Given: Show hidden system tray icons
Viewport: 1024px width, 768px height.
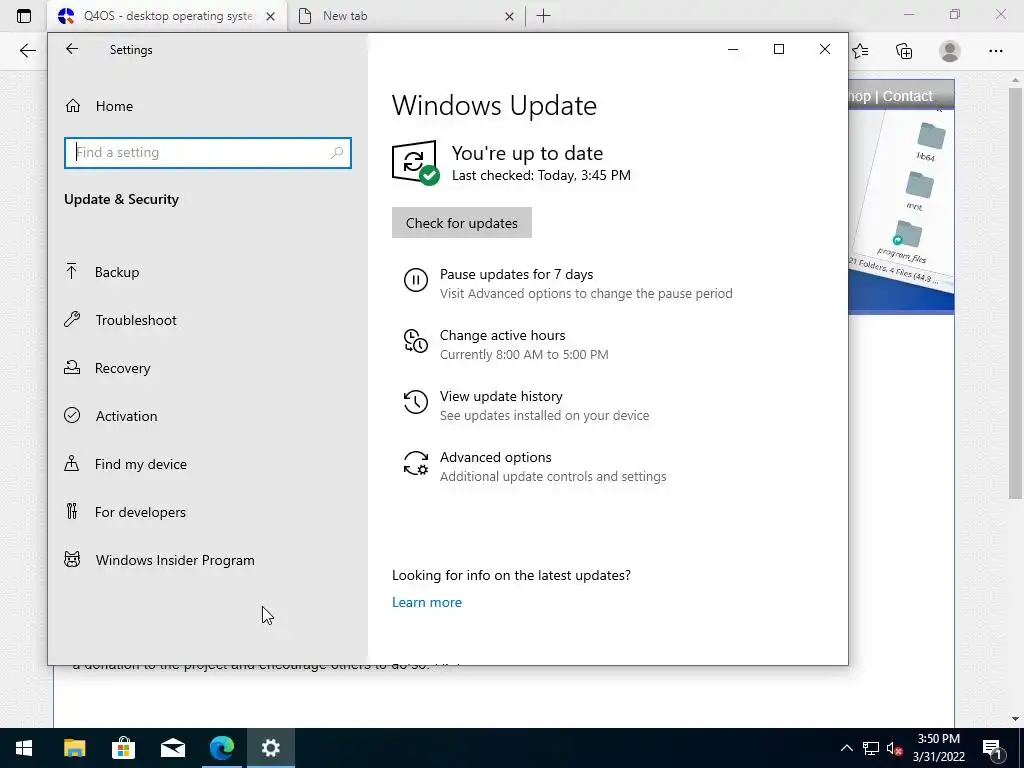Looking at the screenshot, I should coord(846,748).
